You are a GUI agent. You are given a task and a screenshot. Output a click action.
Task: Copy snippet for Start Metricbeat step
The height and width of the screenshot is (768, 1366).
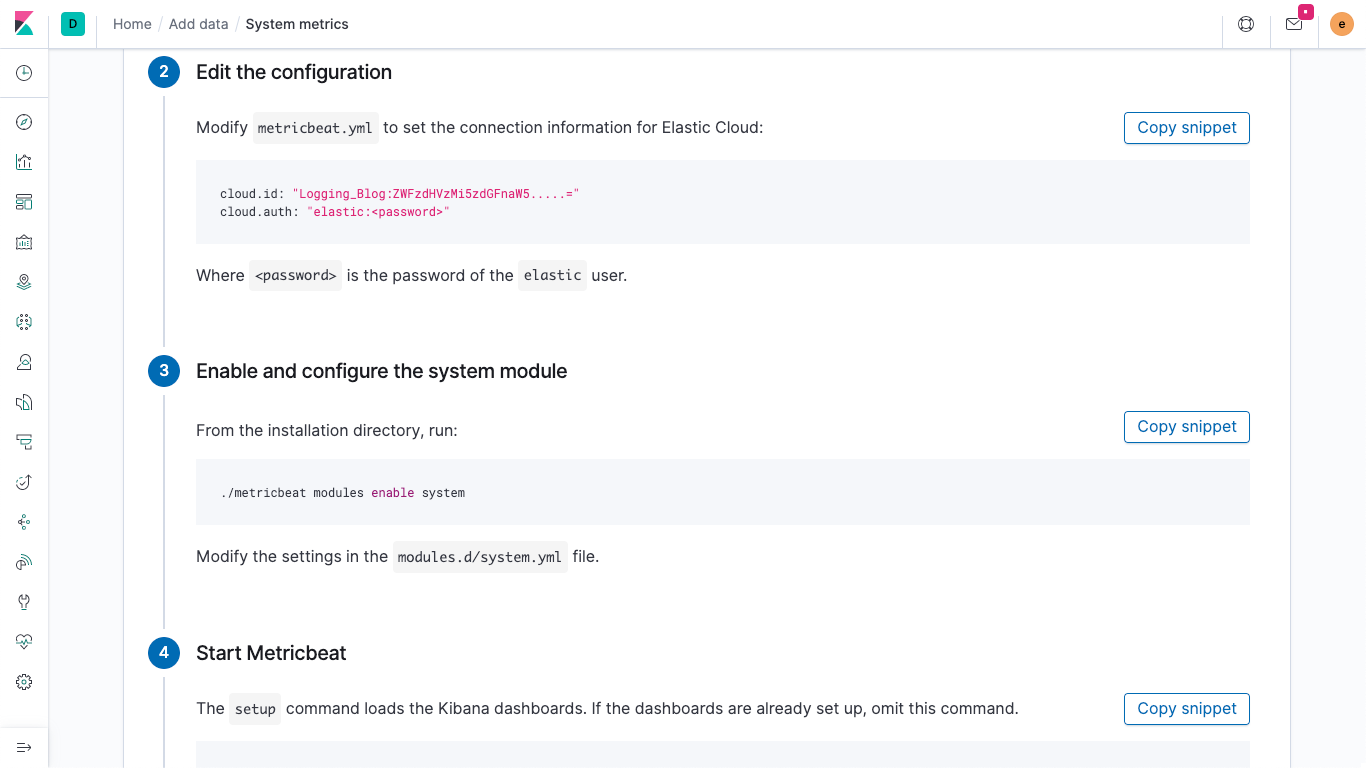click(x=1187, y=709)
